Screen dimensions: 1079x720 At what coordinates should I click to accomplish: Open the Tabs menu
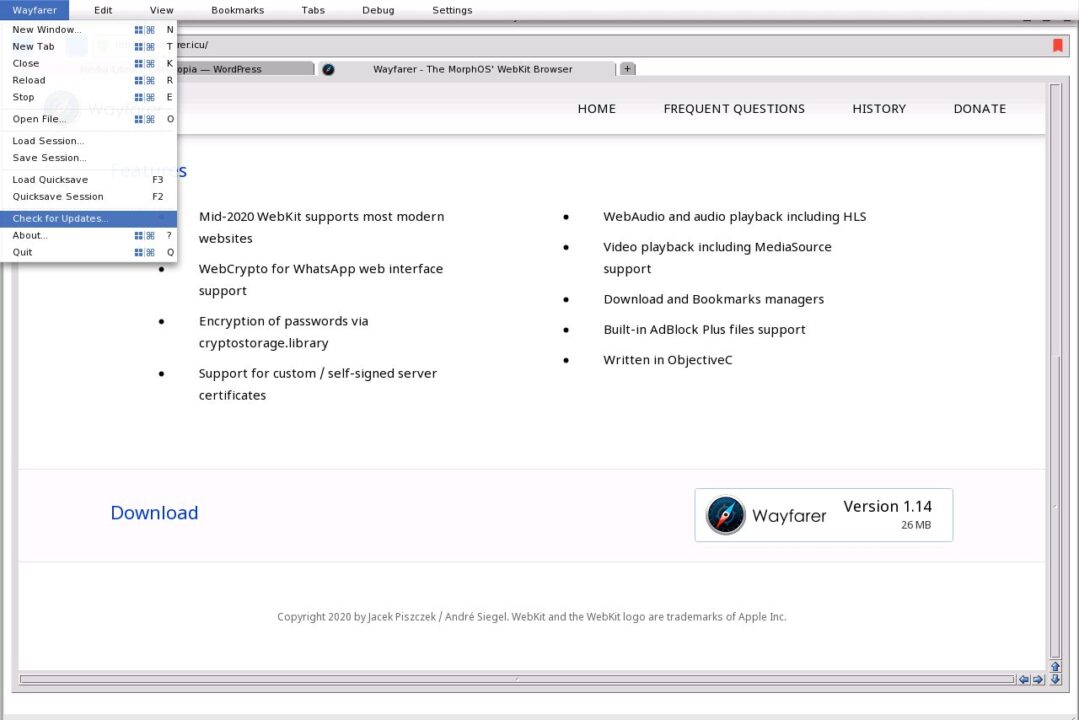pyautogui.click(x=313, y=10)
